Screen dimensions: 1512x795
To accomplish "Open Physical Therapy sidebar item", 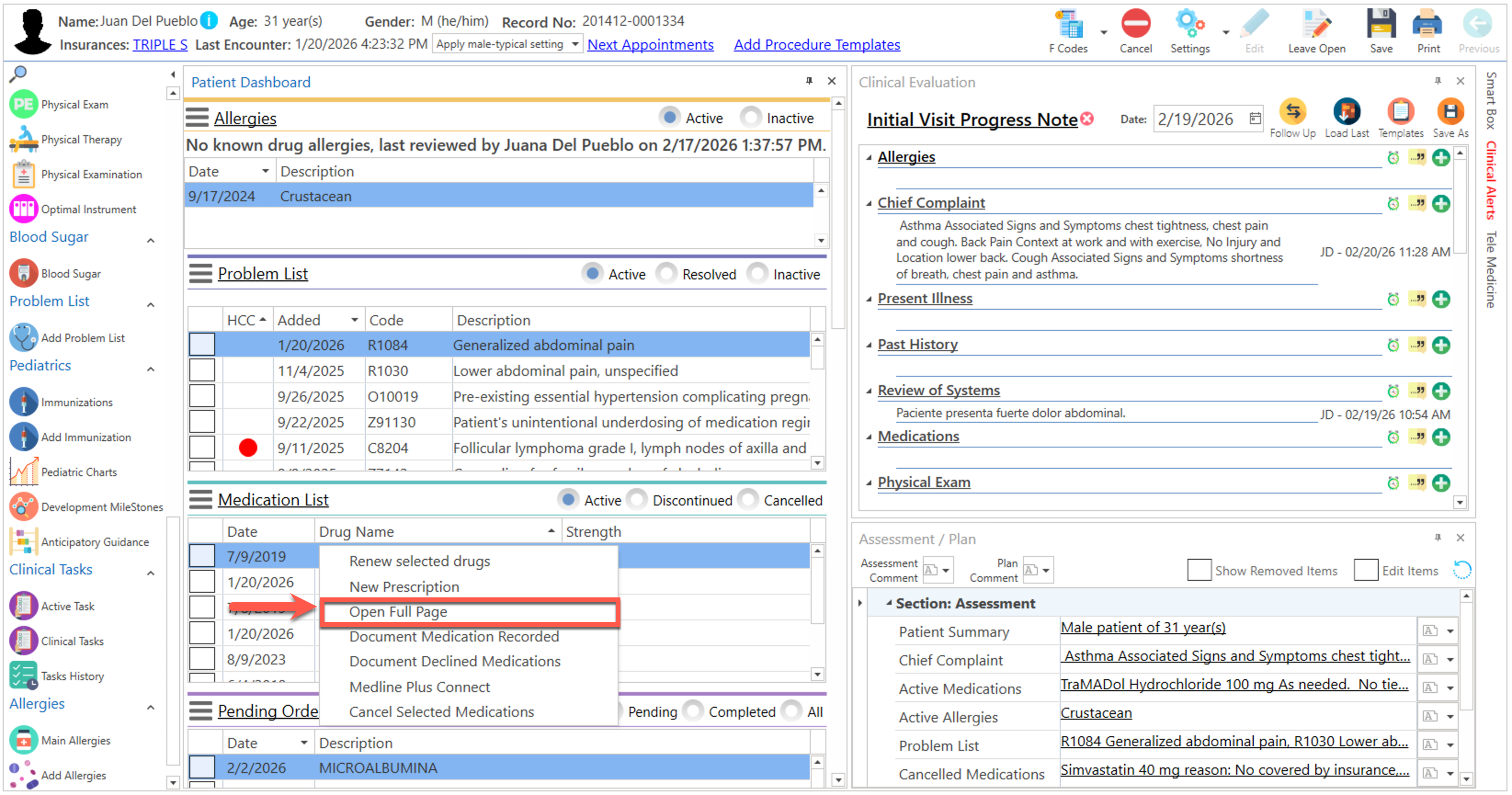I will 81,140.
